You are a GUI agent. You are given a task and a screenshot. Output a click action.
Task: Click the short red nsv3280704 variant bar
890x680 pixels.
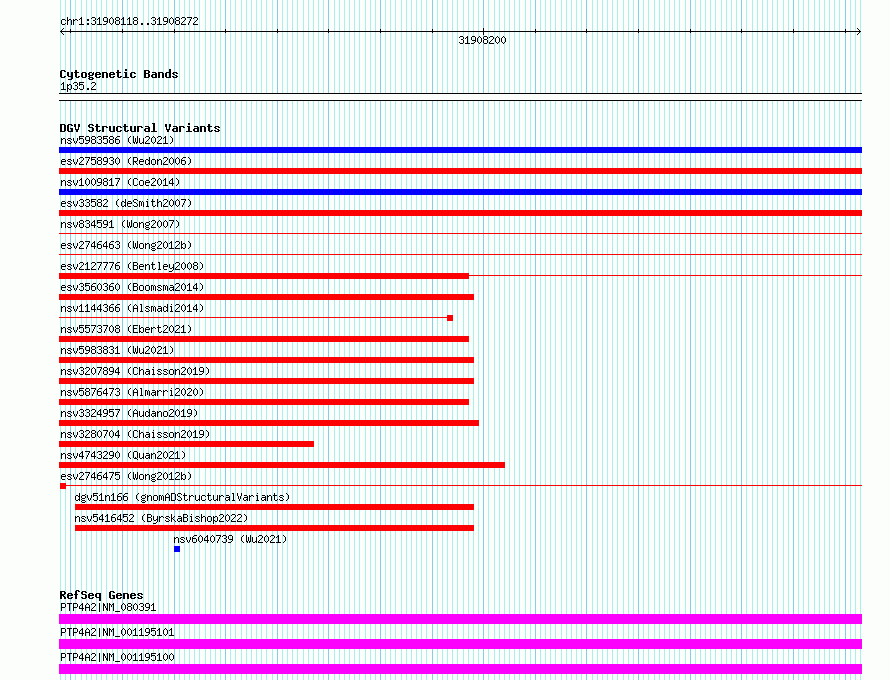tap(187, 444)
